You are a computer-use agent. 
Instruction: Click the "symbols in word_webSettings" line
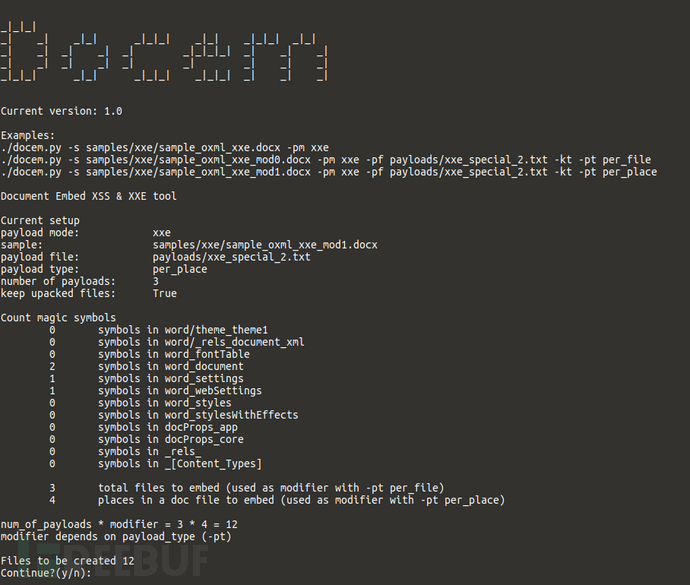[180, 391]
